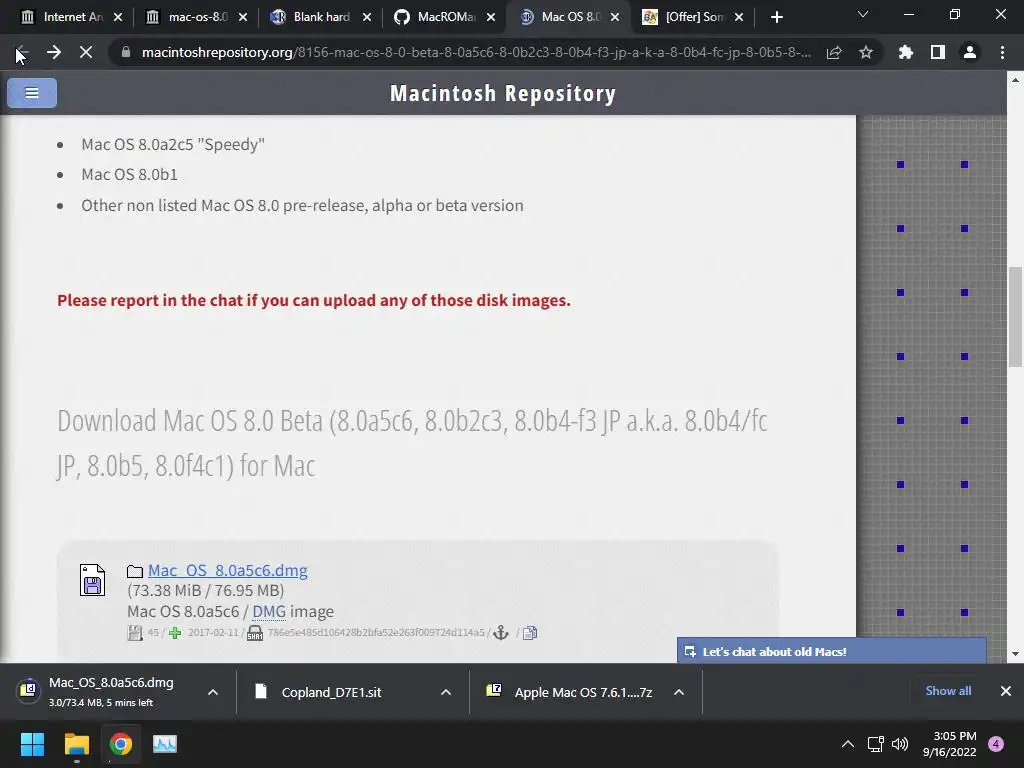Open the Windows Start menu
The image size is (1024, 768).
coord(32,744)
